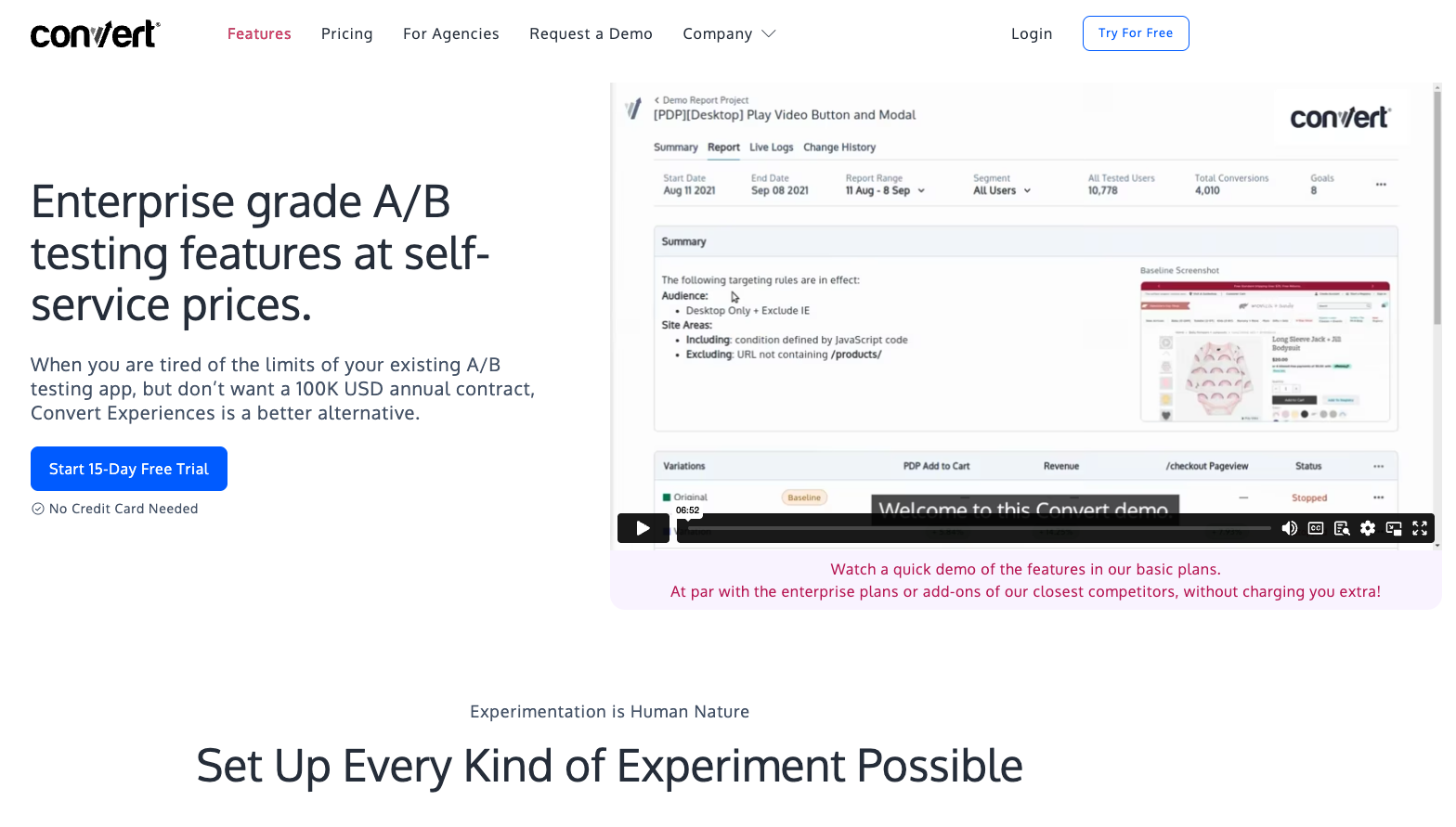This screenshot has height=827, width=1456.
Task: Select the Baseline badge on Original variation
Action: point(804,497)
